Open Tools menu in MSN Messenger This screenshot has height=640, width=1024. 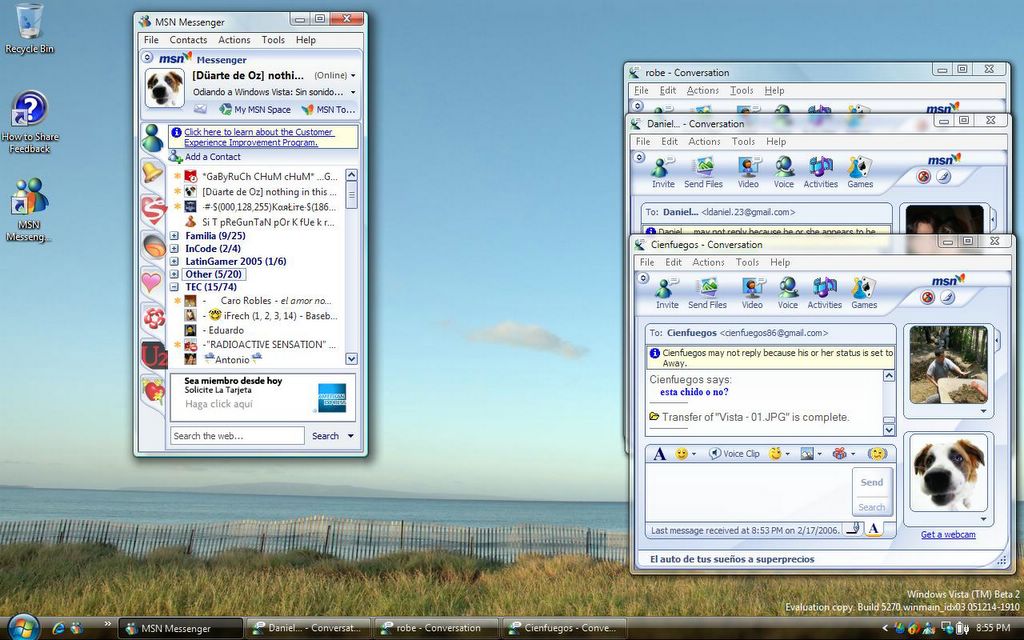273,40
